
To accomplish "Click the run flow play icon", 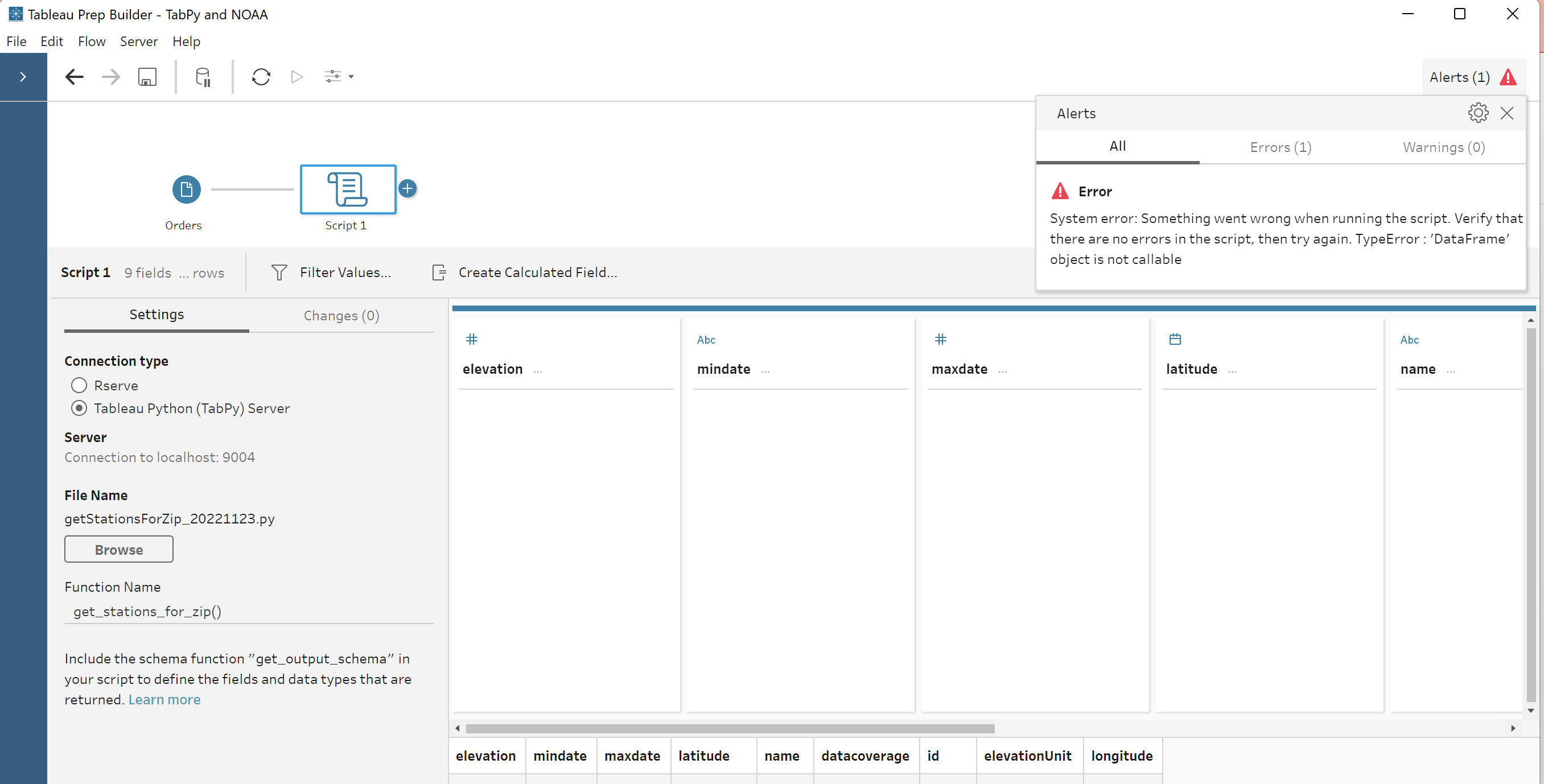I will (297, 77).
